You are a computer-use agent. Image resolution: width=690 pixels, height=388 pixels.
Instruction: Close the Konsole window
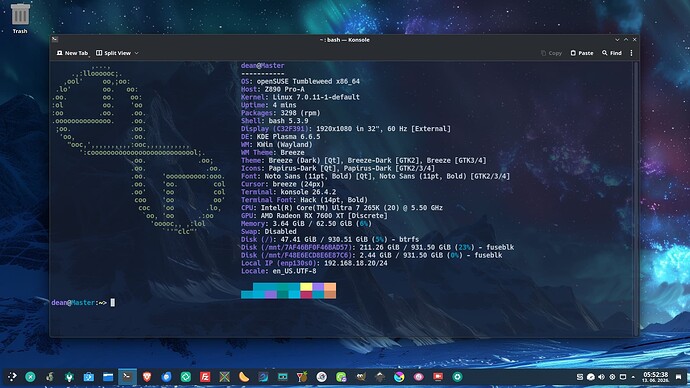(x=635, y=40)
